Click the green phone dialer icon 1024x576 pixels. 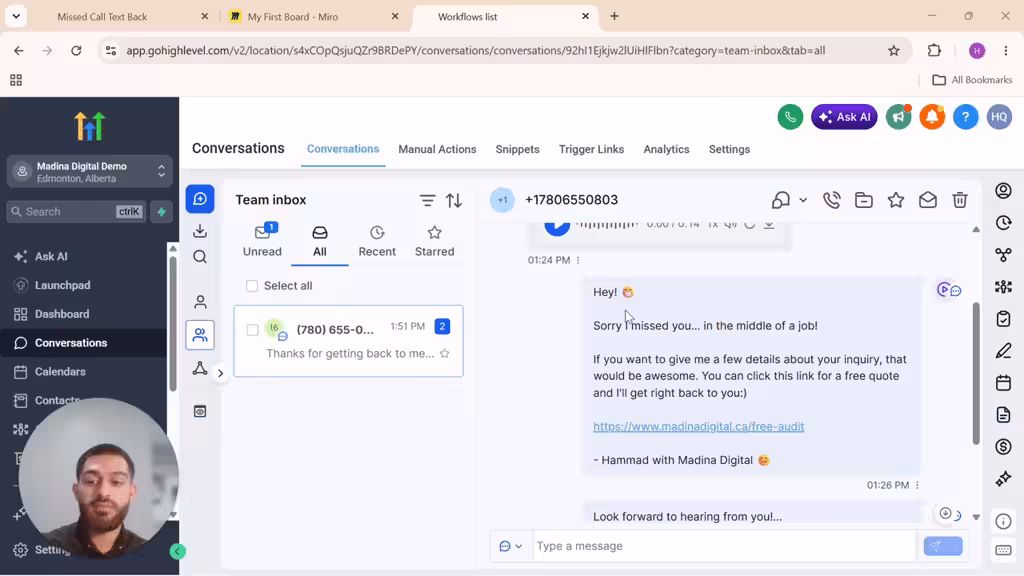point(790,117)
